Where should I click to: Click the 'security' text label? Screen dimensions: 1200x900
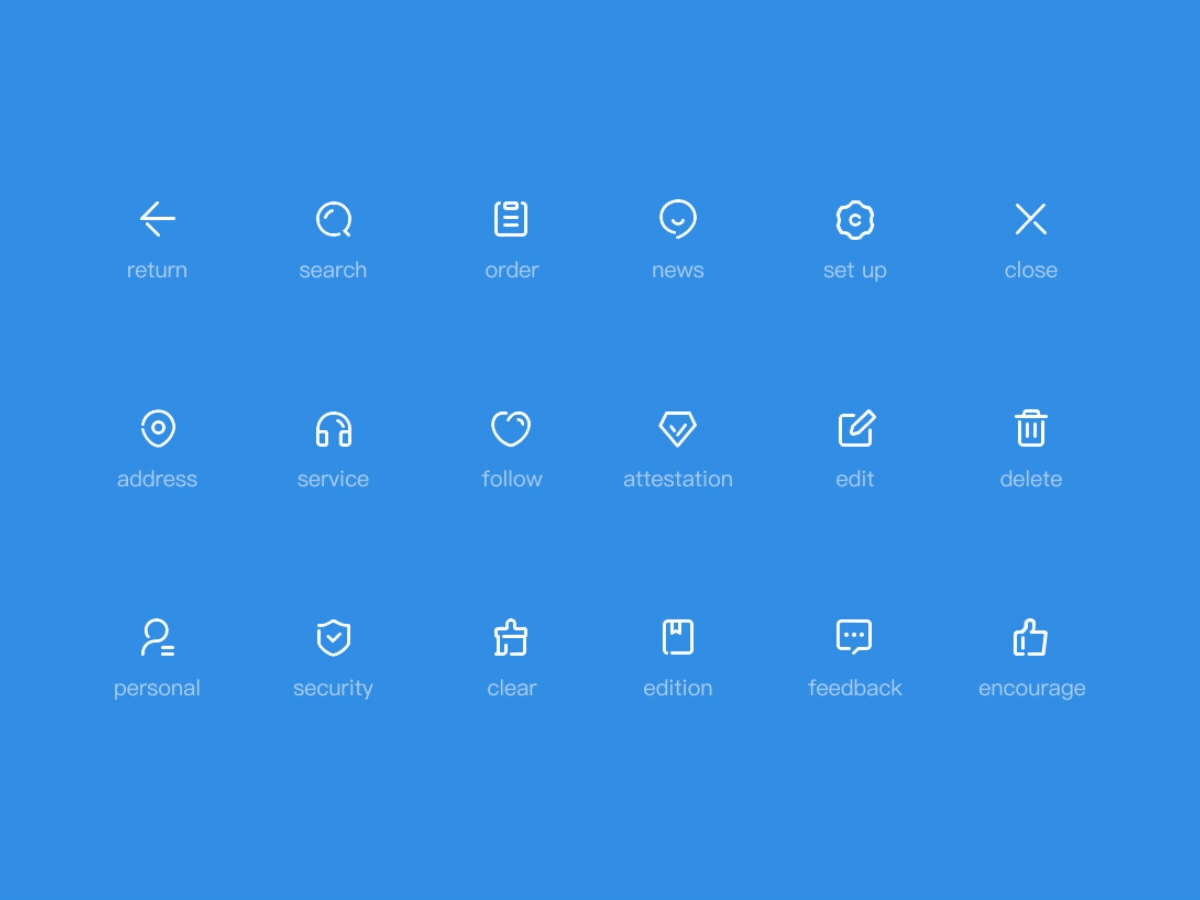click(333, 689)
